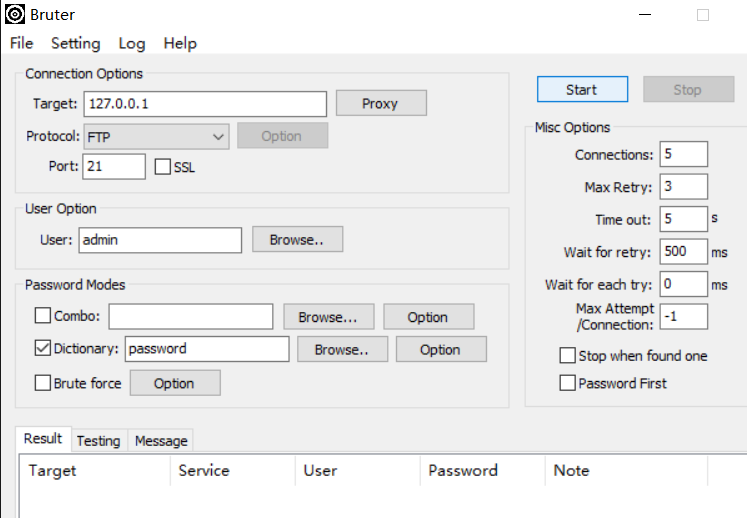Open the Setting menu
This screenshot has width=747, height=518.
point(76,43)
